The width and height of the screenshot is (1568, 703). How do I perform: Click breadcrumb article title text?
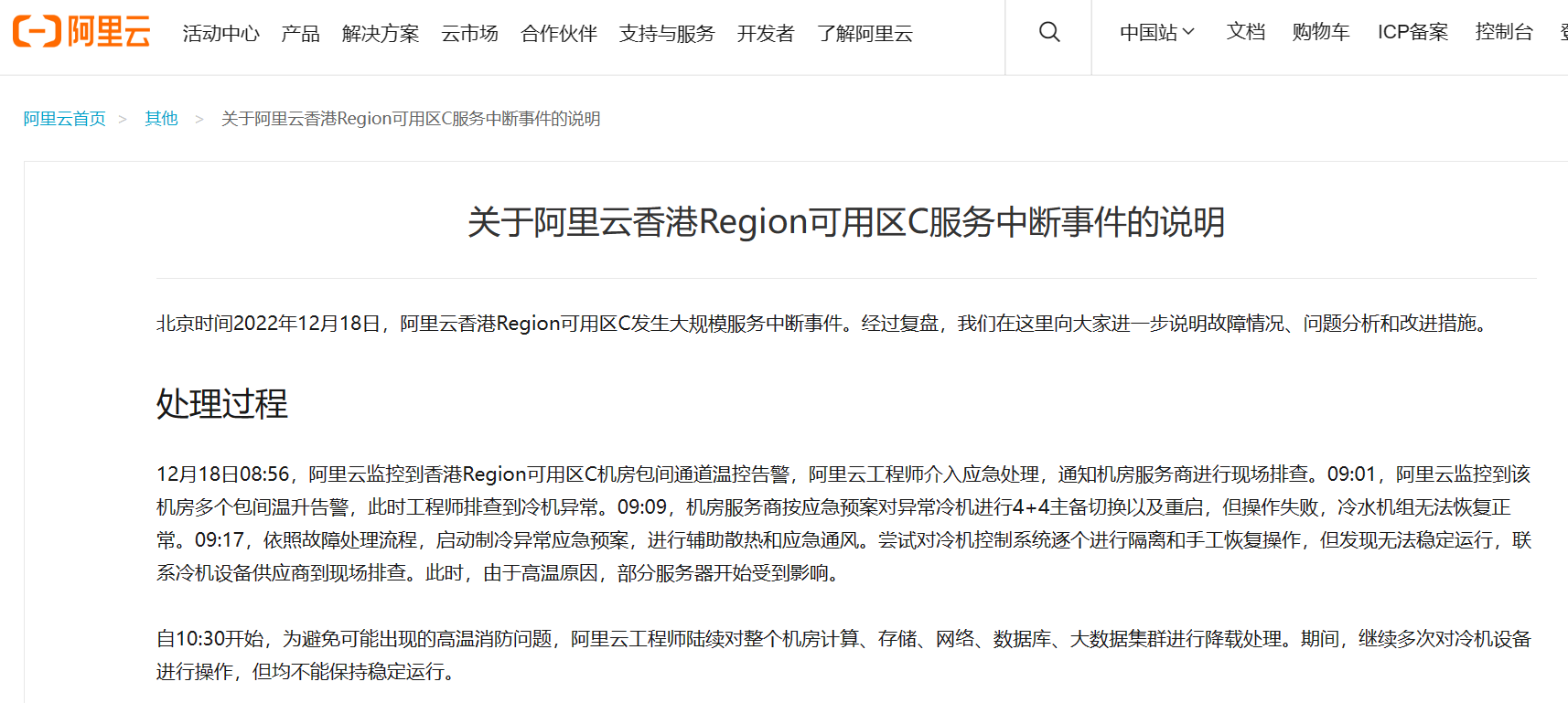pyautogui.click(x=411, y=119)
